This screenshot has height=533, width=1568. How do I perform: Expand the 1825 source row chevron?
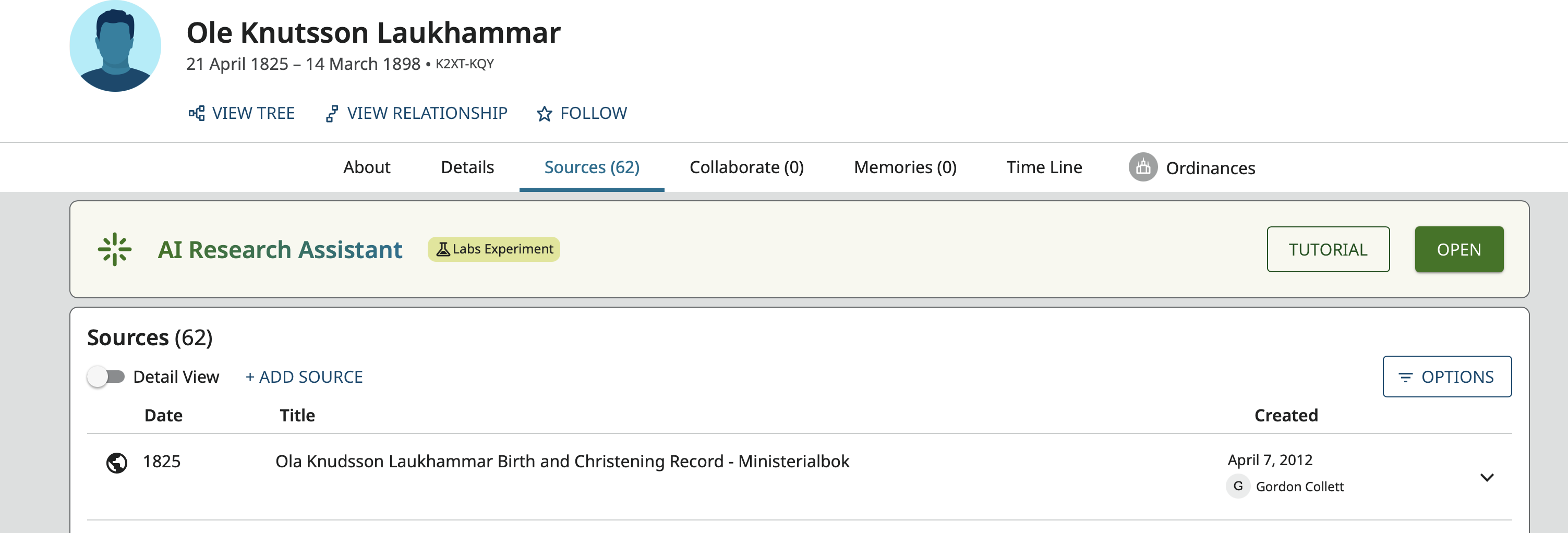click(1487, 477)
